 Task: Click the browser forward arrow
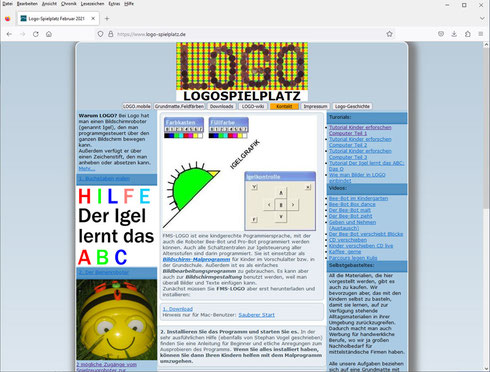(22, 34)
